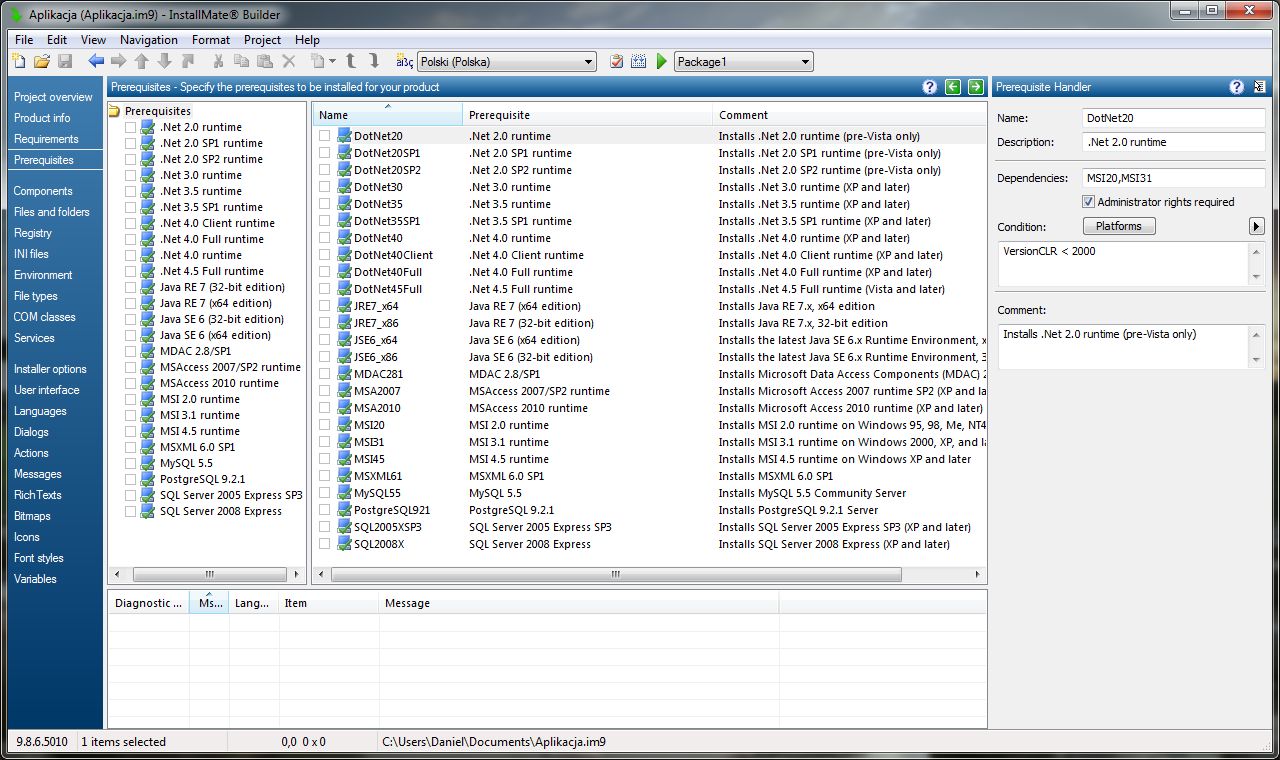Click the Open project folder icon
The height and width of the screenshot is (760, 1280).
tap(42, 62)
